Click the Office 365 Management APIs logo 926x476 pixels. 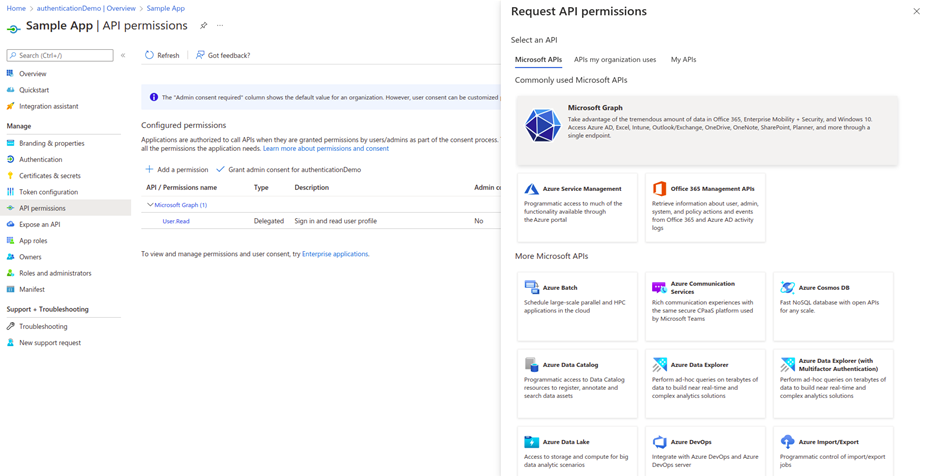[659, 189]
